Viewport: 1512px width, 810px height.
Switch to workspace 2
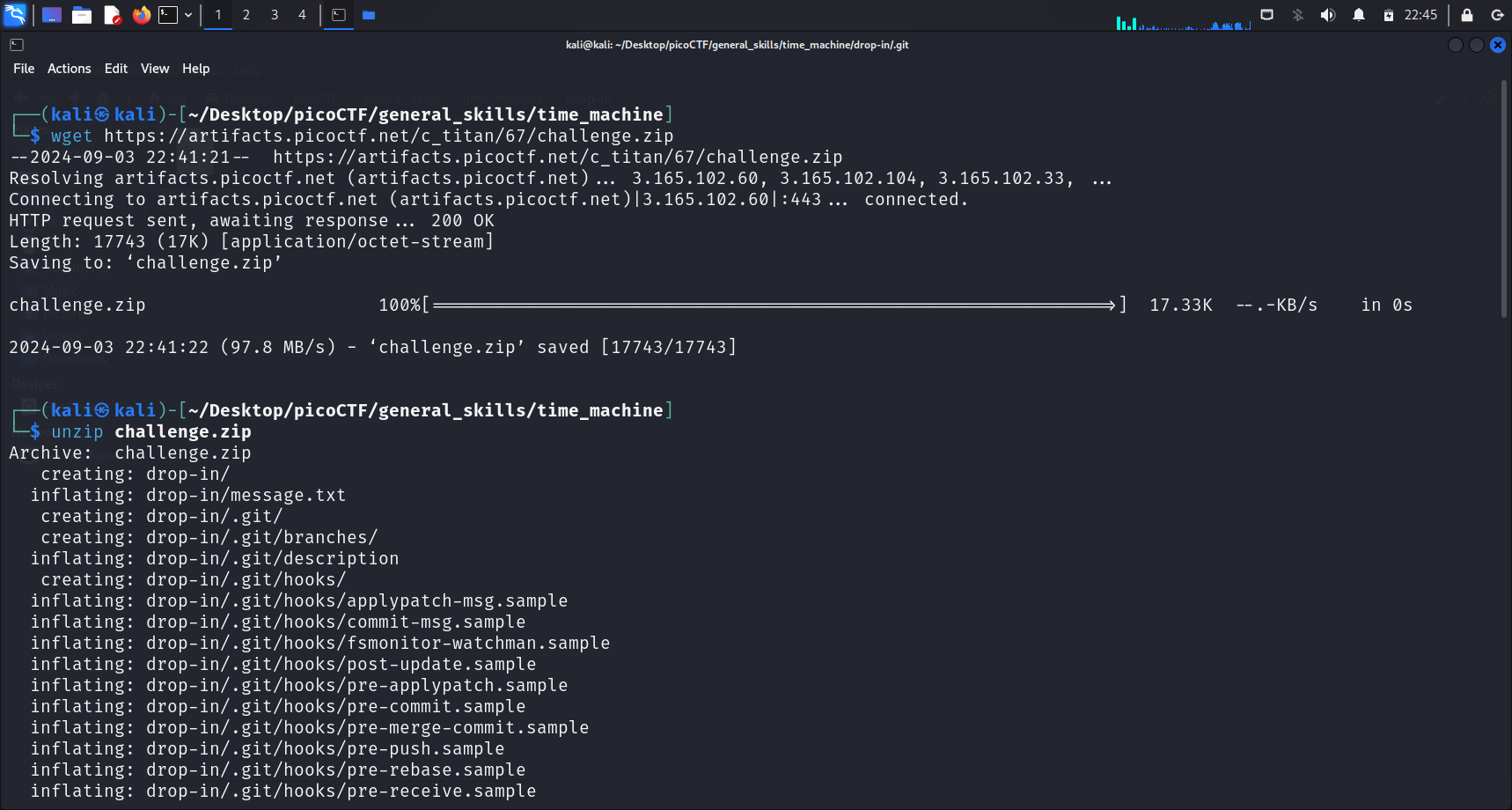click(x=246, y=15)
